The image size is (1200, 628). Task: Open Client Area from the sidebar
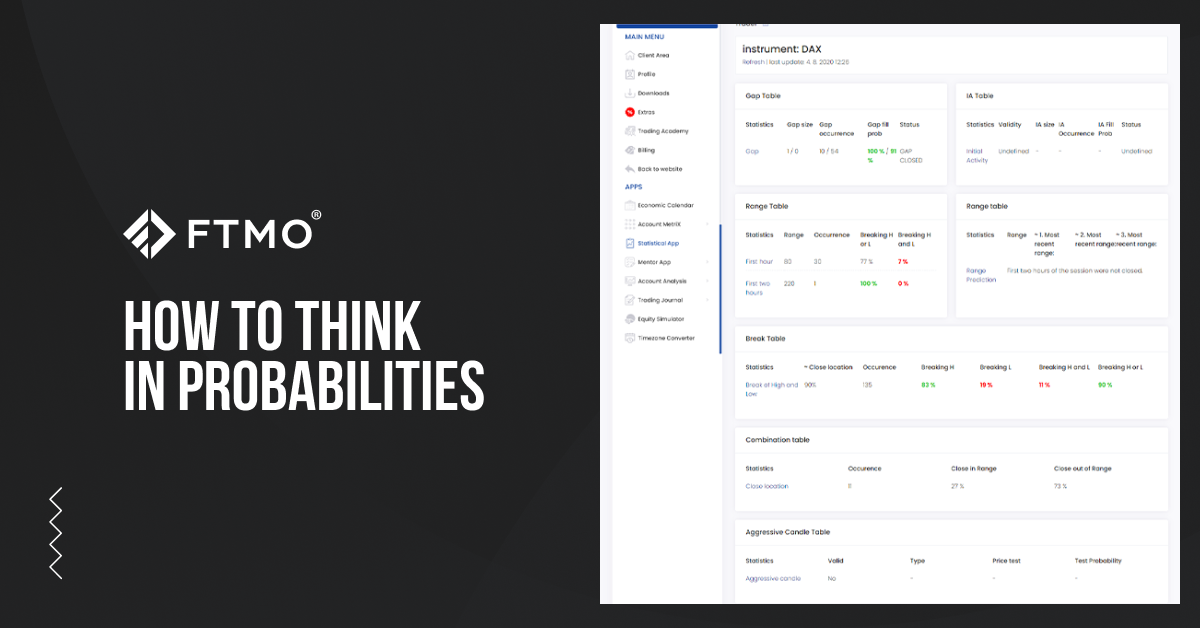tap(631, 55)
